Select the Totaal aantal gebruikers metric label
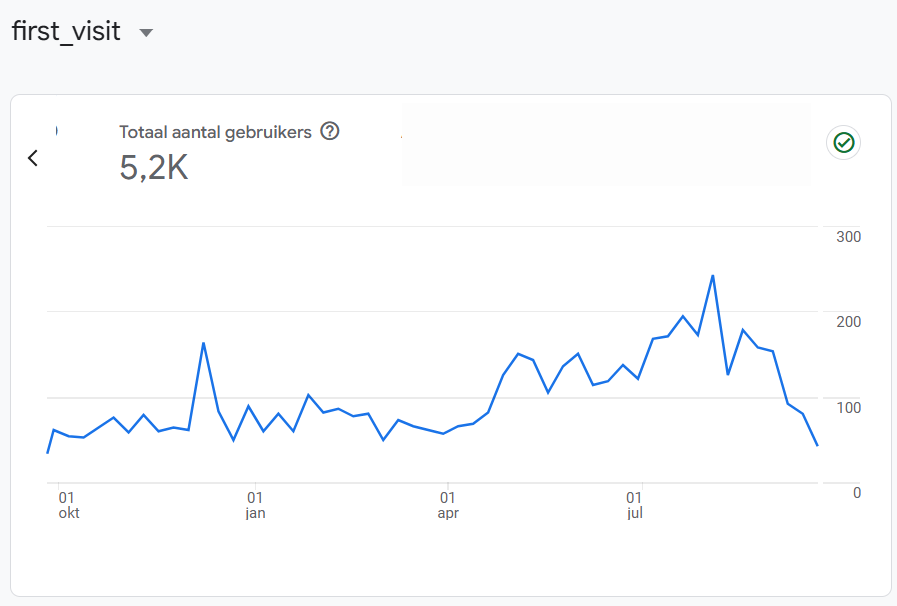The width and height of the screenshot is (897, 606). pyautogui.click(x=215, y=132)
